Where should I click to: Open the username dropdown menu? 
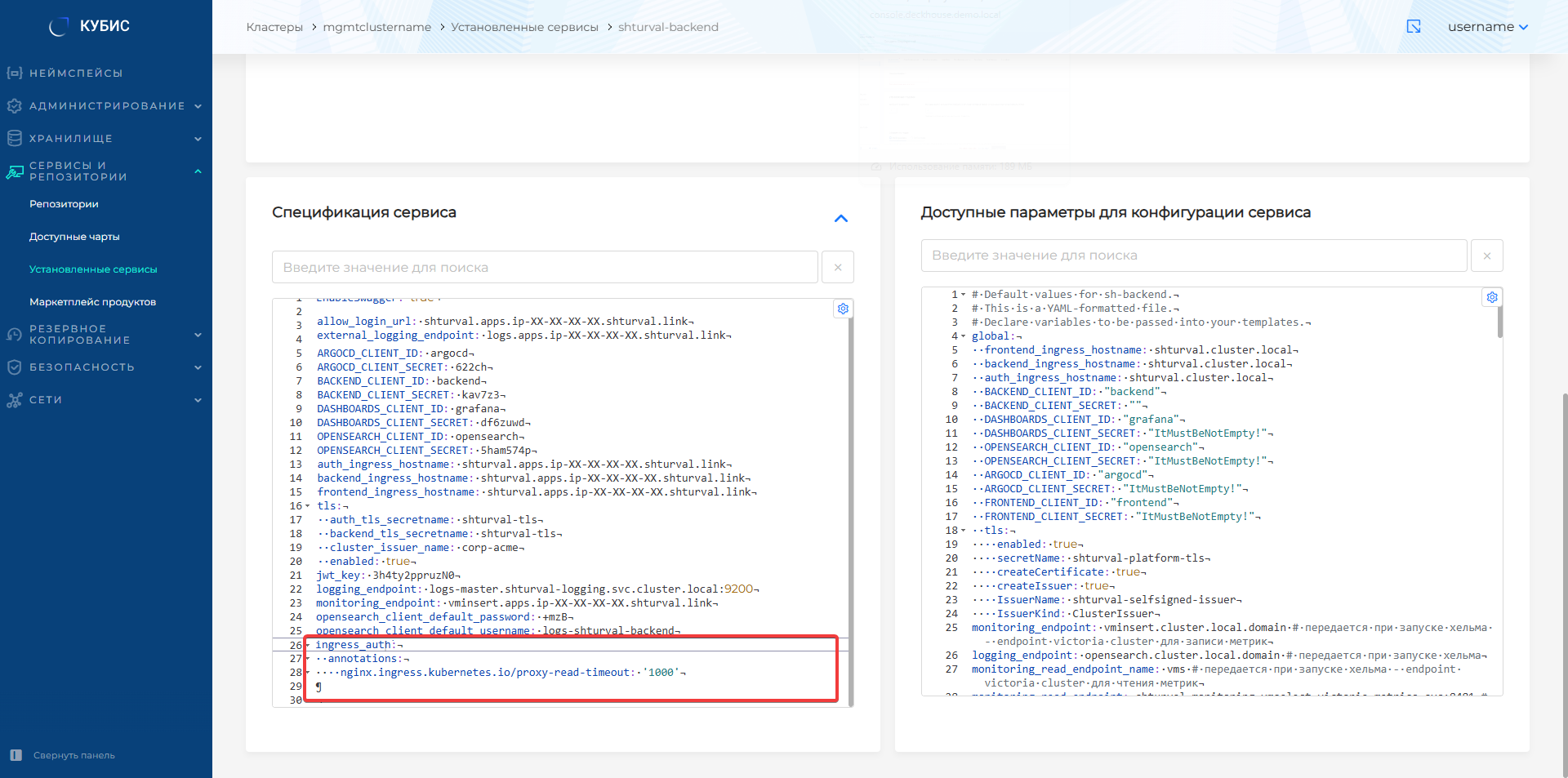tap(1487, 27)
